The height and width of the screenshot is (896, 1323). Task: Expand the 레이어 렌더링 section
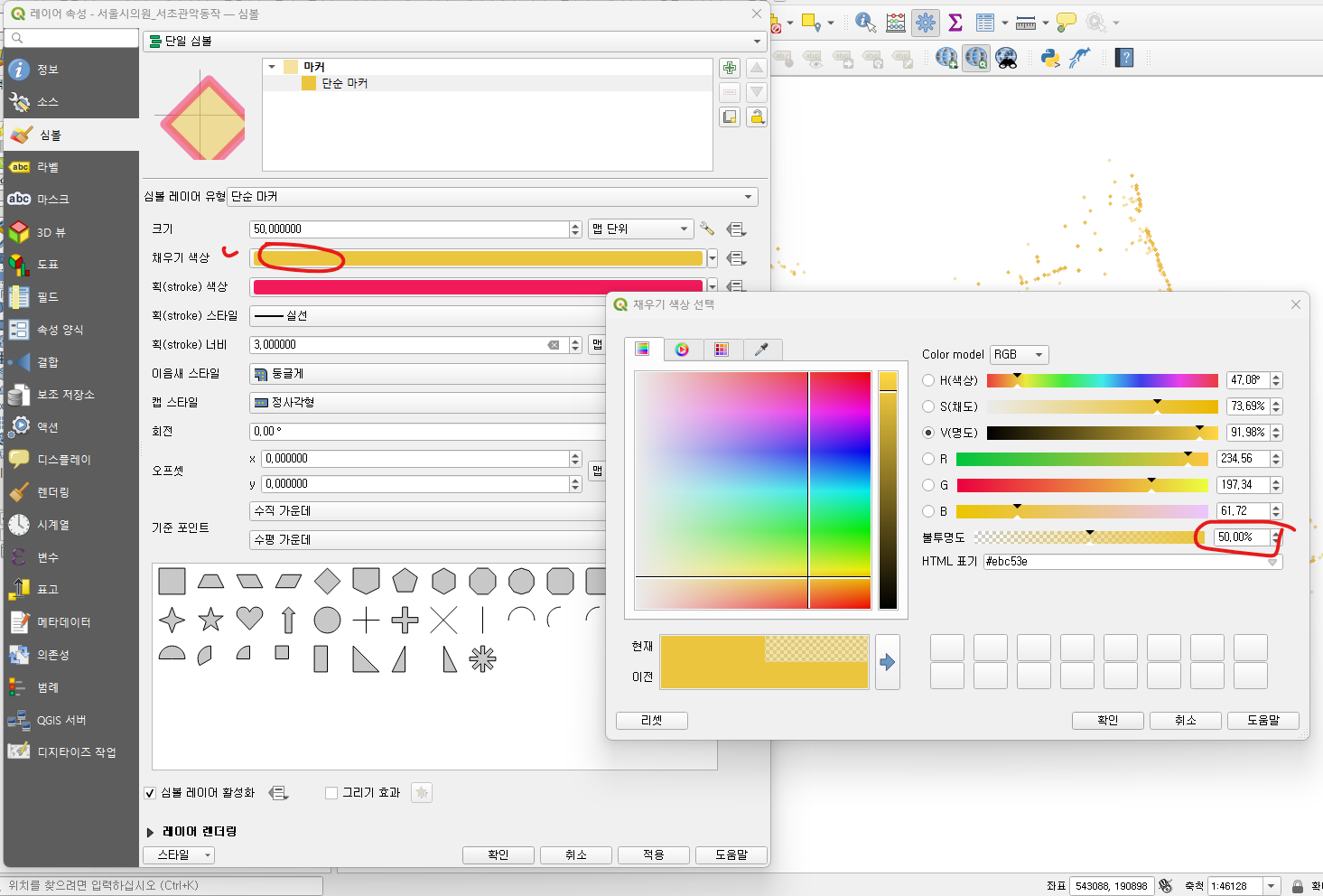click(150, 832)
